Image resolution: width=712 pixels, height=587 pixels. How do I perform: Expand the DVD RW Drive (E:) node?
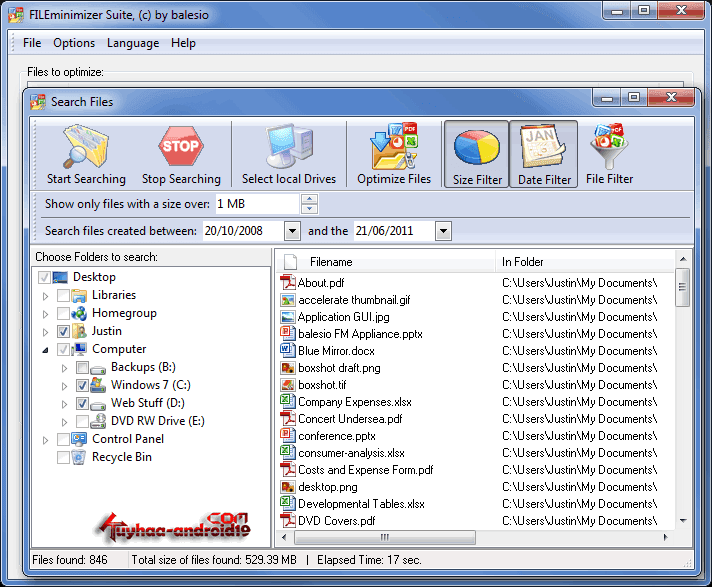pos(64,422)
